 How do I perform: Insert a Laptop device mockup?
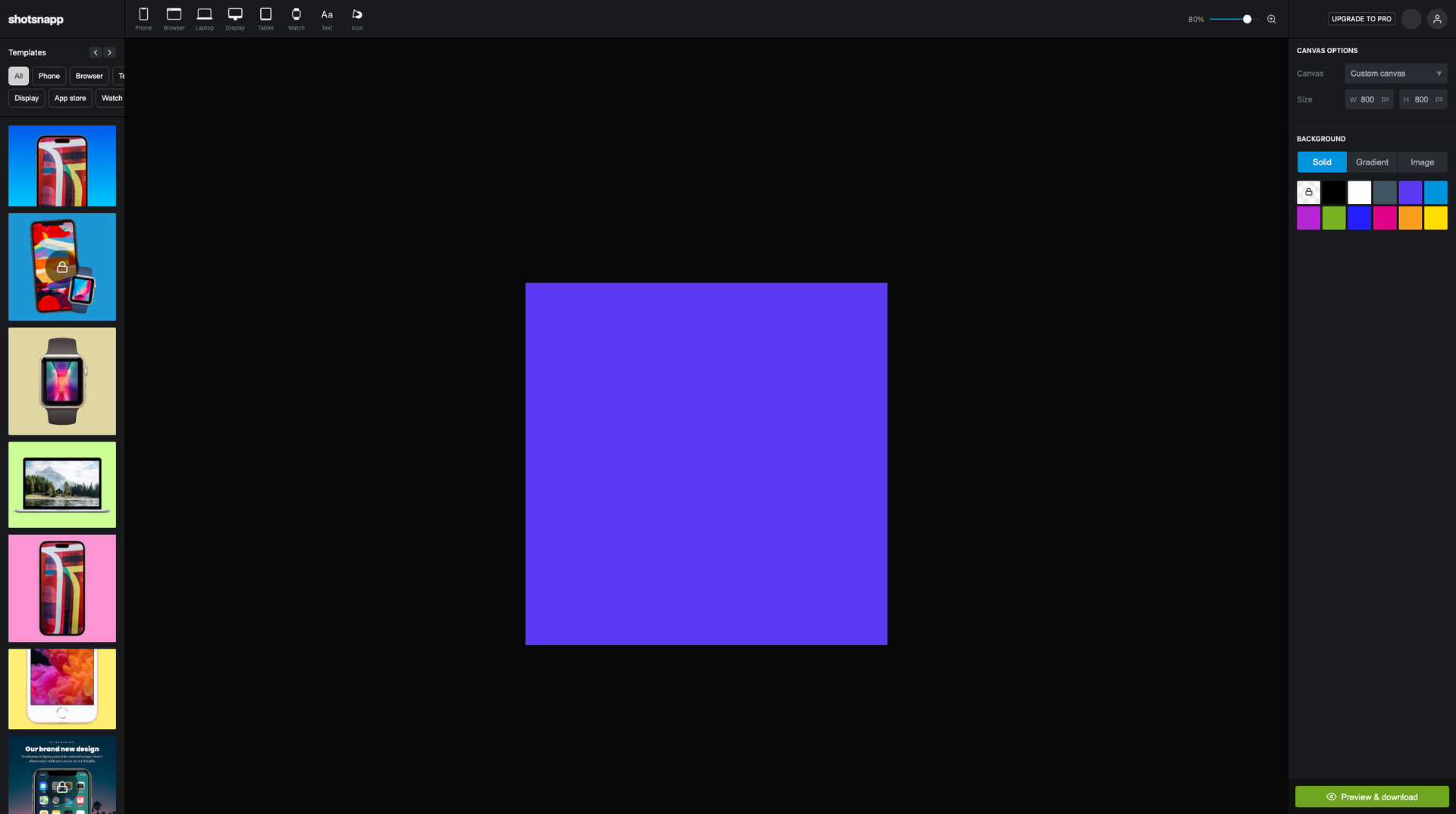204,18
